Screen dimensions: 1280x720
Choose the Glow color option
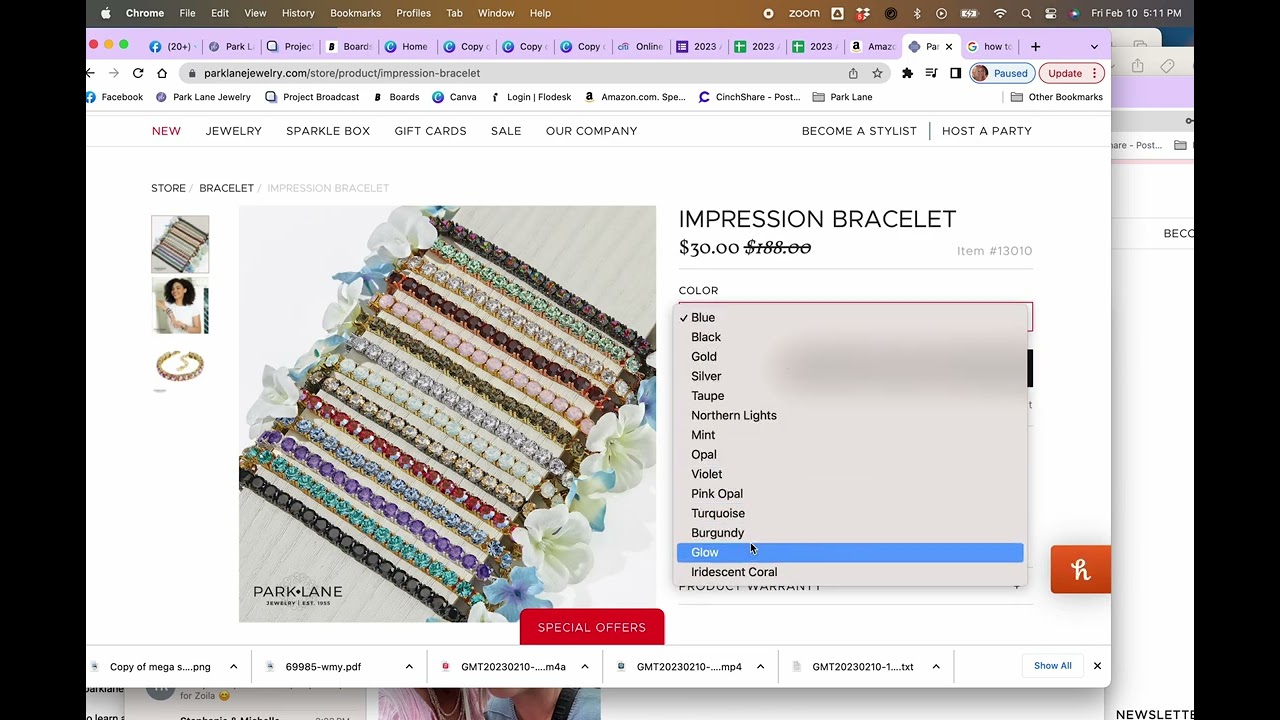click(x=850, y=552)
